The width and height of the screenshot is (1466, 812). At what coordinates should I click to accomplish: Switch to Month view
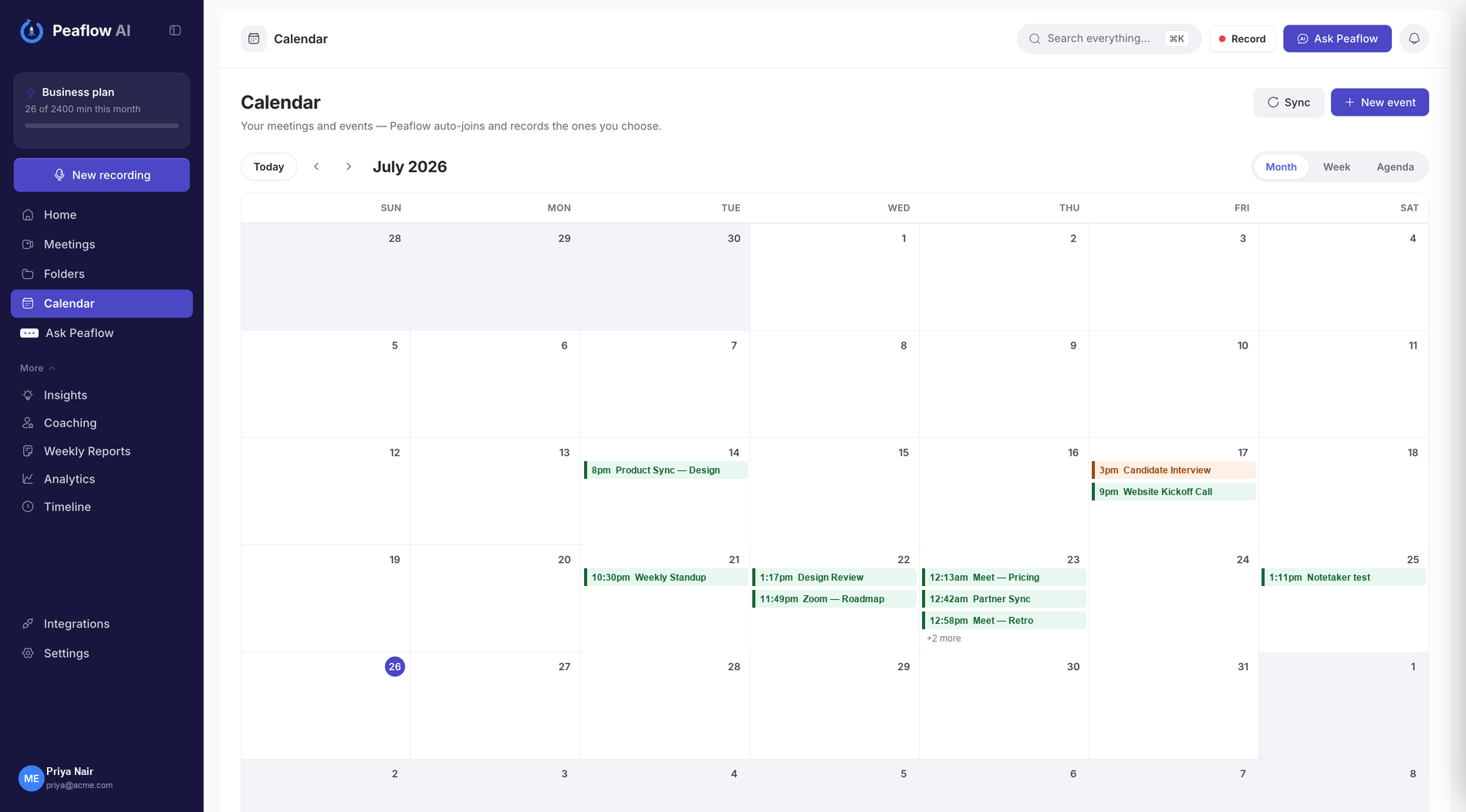coord(1281,167)
